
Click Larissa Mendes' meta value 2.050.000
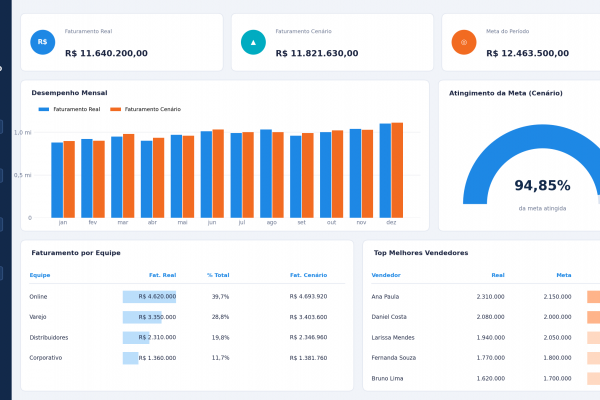[558, 338]
